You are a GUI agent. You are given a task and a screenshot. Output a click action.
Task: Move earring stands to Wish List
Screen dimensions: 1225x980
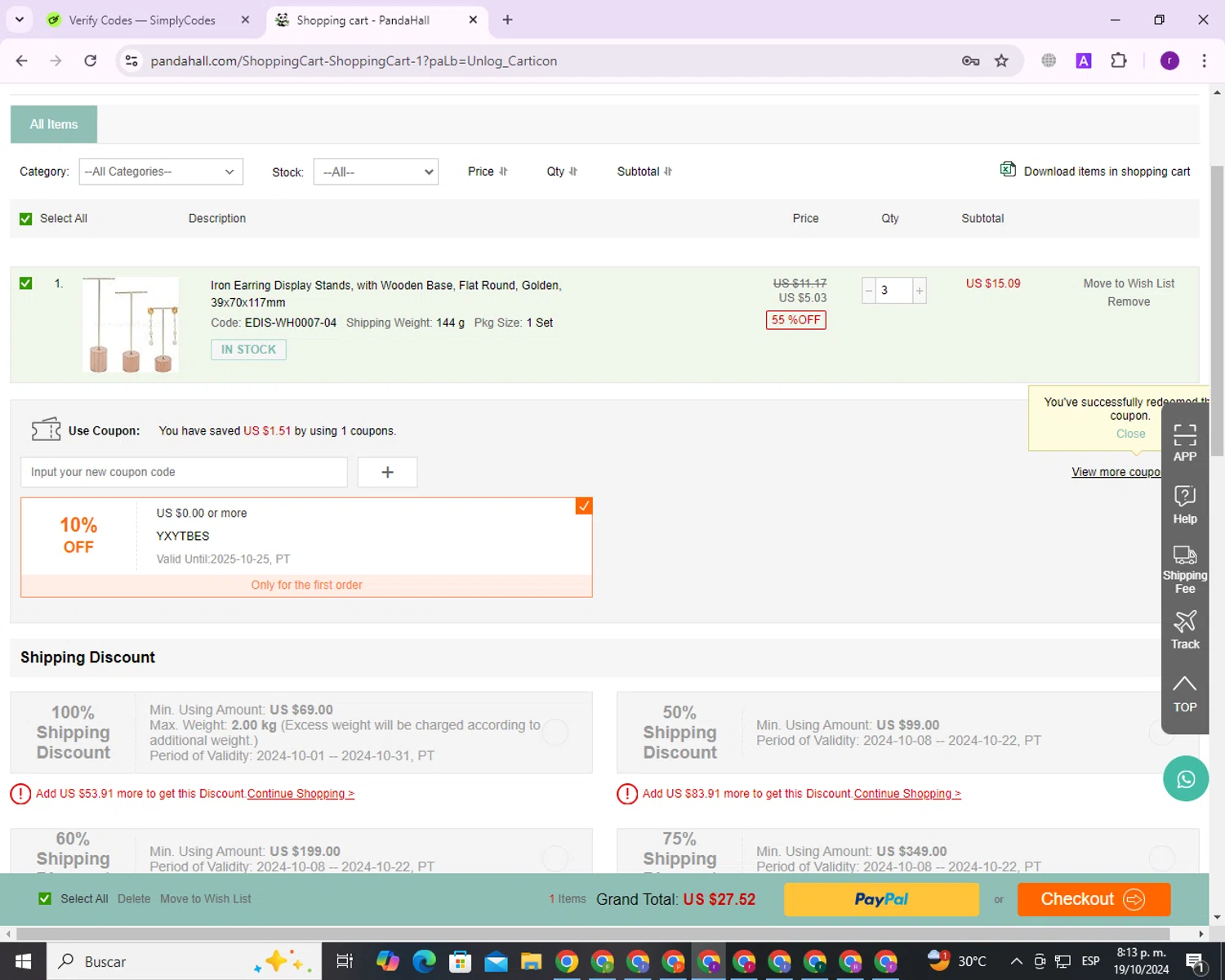(1129, 283)
